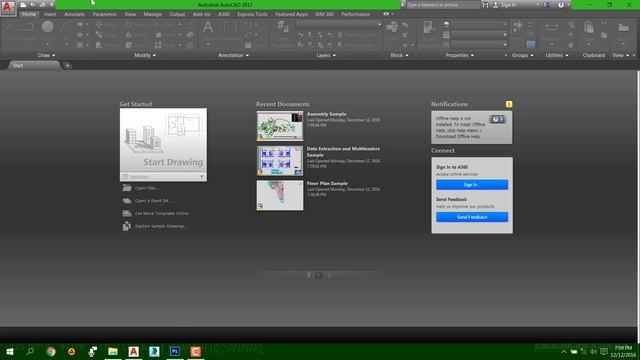Image resolution: width=640 pixels, height=360 pixels.
Task: Click the Open a Sheet Set icon
Action: 127,200
